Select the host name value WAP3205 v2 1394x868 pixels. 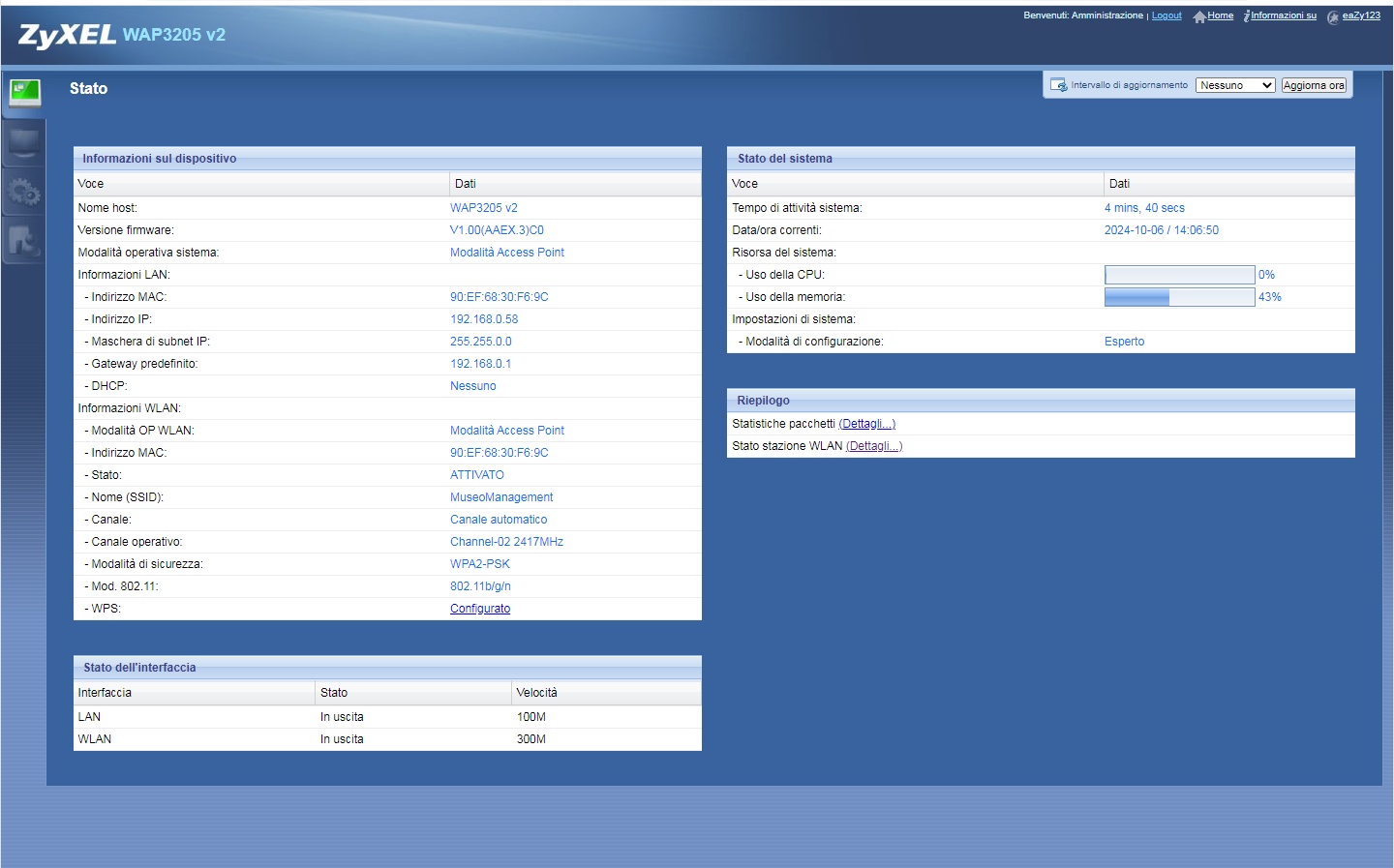click(484, 208)
